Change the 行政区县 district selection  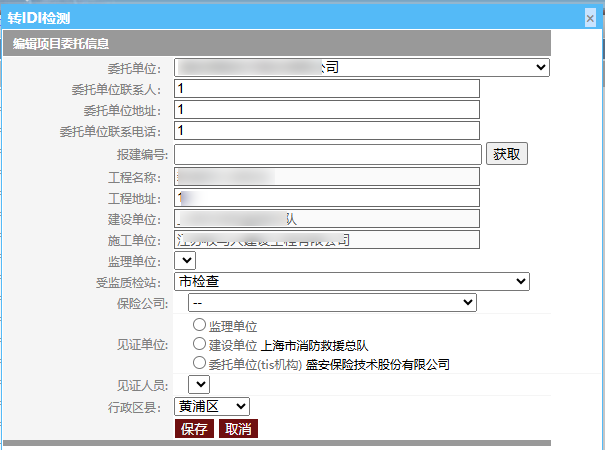212,406
